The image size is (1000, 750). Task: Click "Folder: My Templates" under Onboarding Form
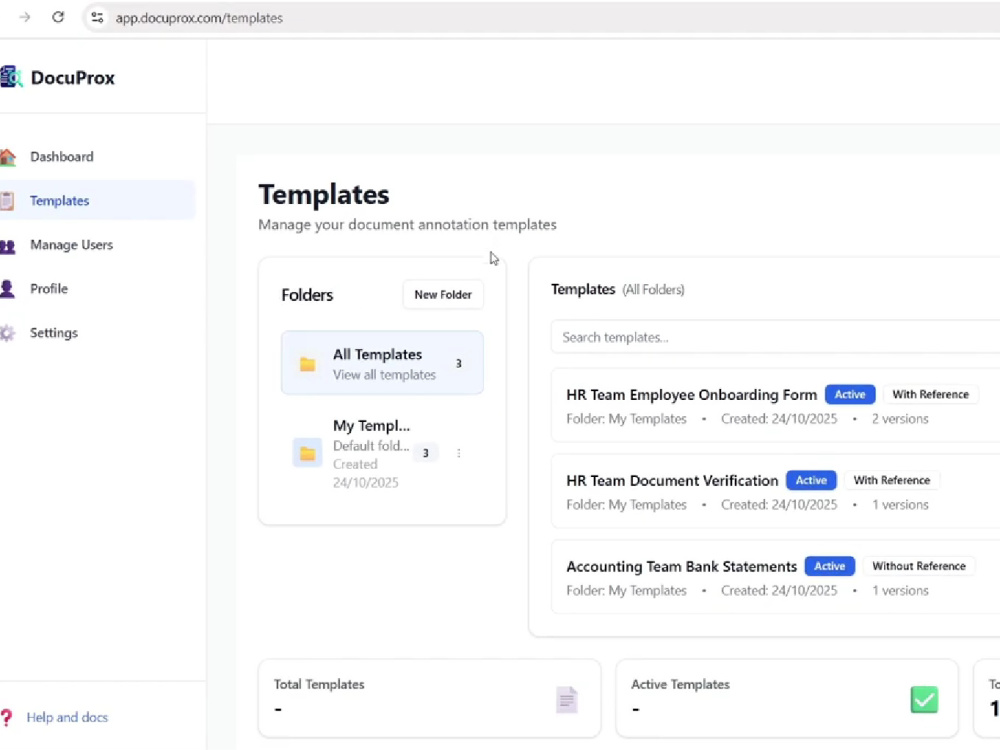pyautogui.click(x=626, y=419)
